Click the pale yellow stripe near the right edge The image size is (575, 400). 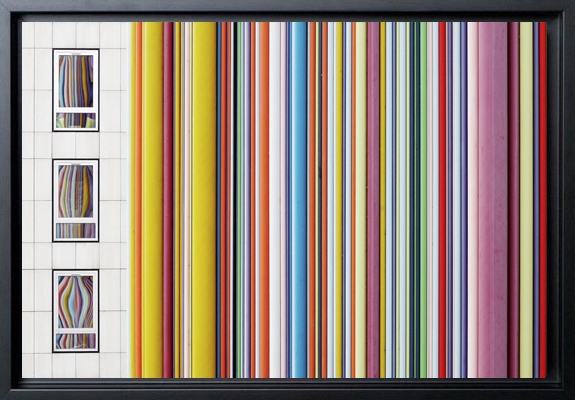pos(526,200)
